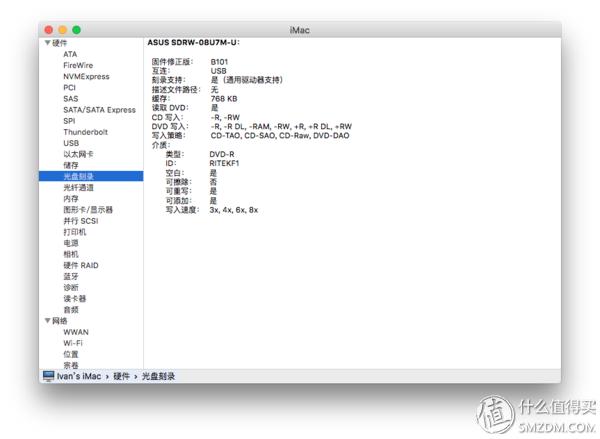Image resolution: width=600 pixels, height=439 pixels.
Task: Select Thunderbolt in the sidebar
Action: pos(85,132)
